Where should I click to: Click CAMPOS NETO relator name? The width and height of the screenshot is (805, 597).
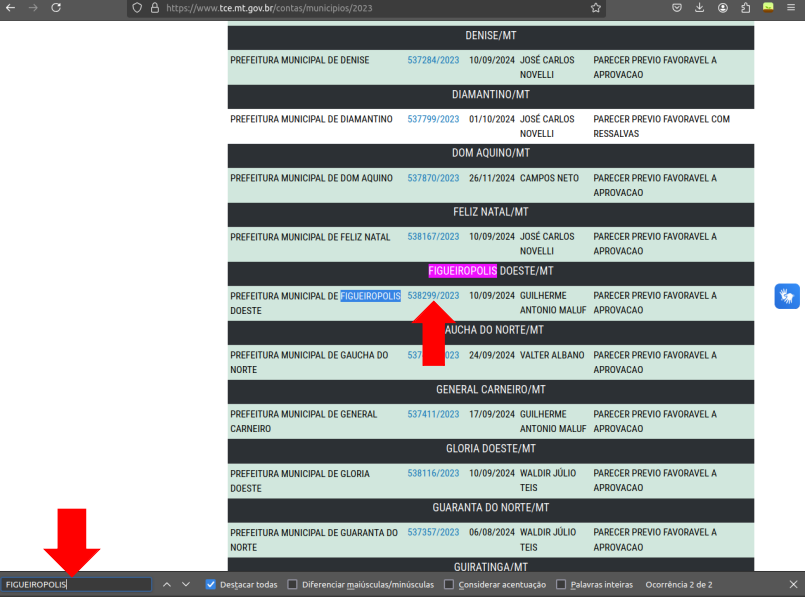549,178
